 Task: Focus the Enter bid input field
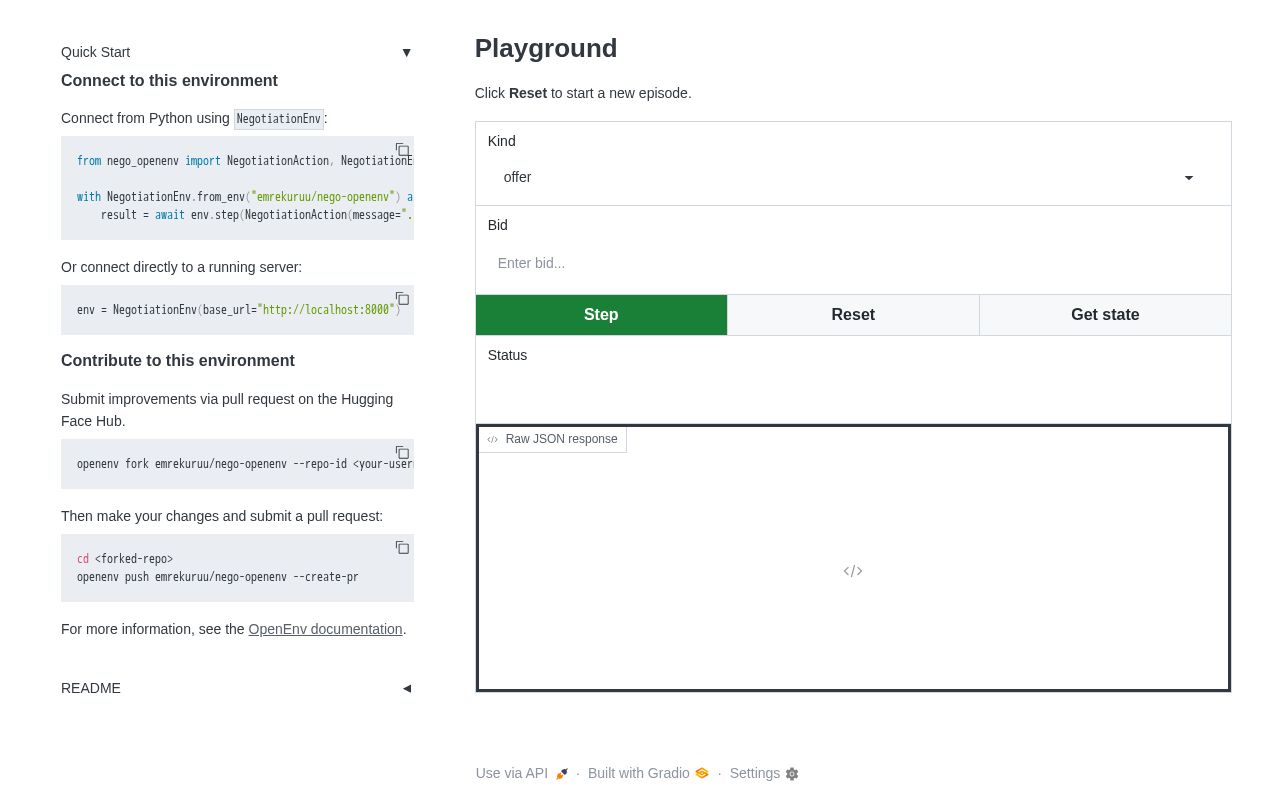click(x=852, y=263)
